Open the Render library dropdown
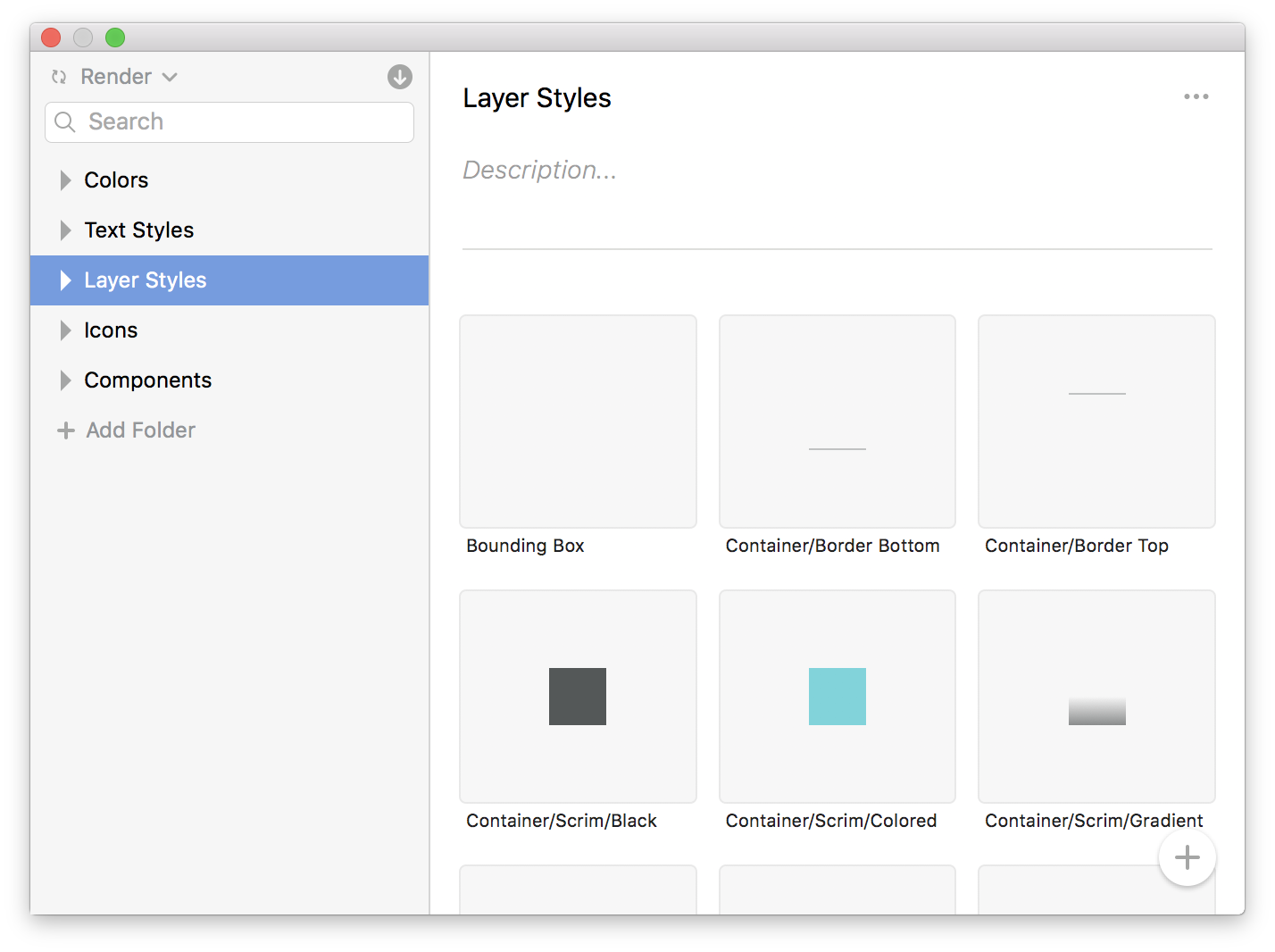Viewport: 1275px width, 952px height. (129, 77)
